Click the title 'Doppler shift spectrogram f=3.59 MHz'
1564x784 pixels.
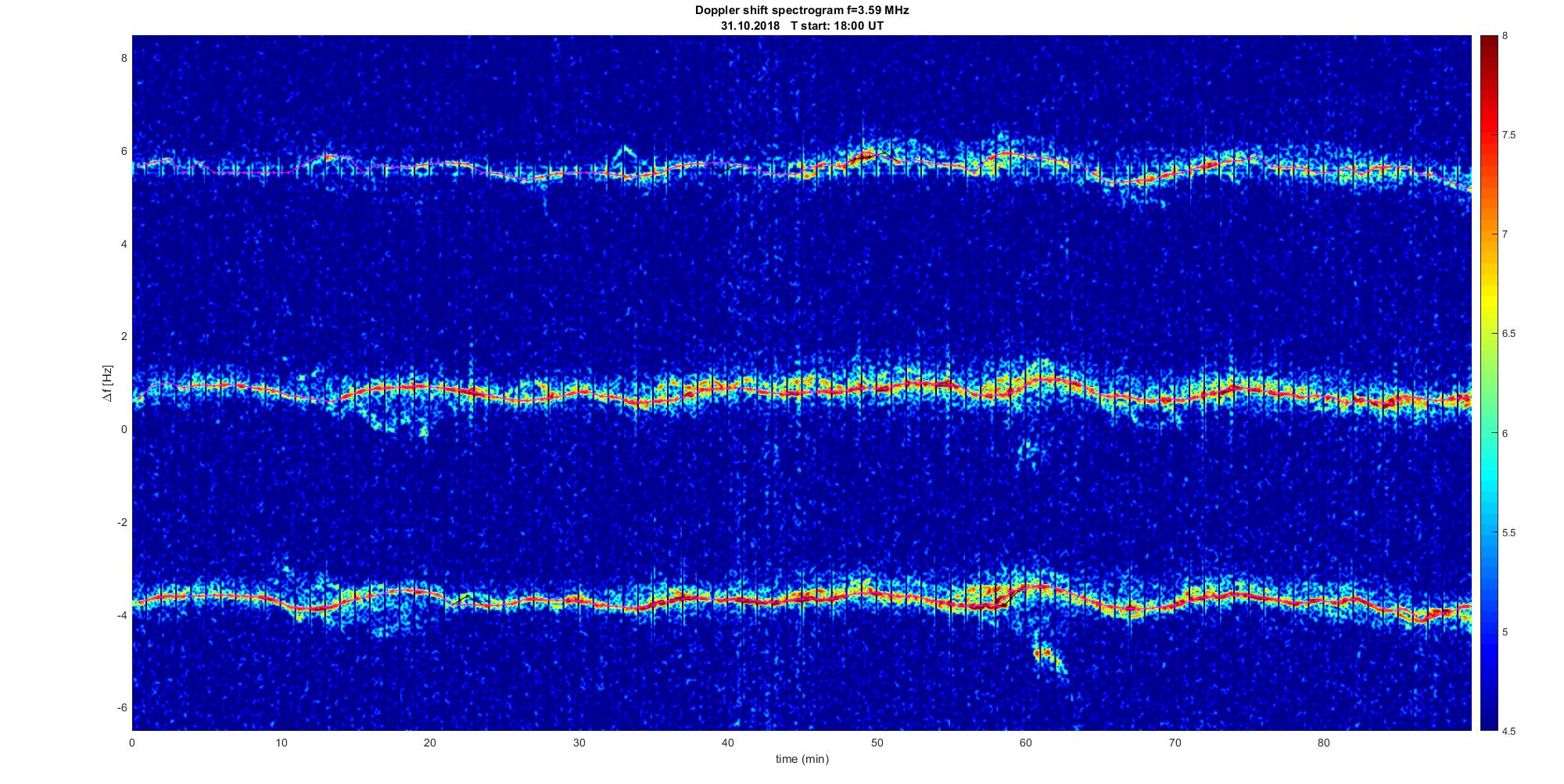[x=802, y=11]
